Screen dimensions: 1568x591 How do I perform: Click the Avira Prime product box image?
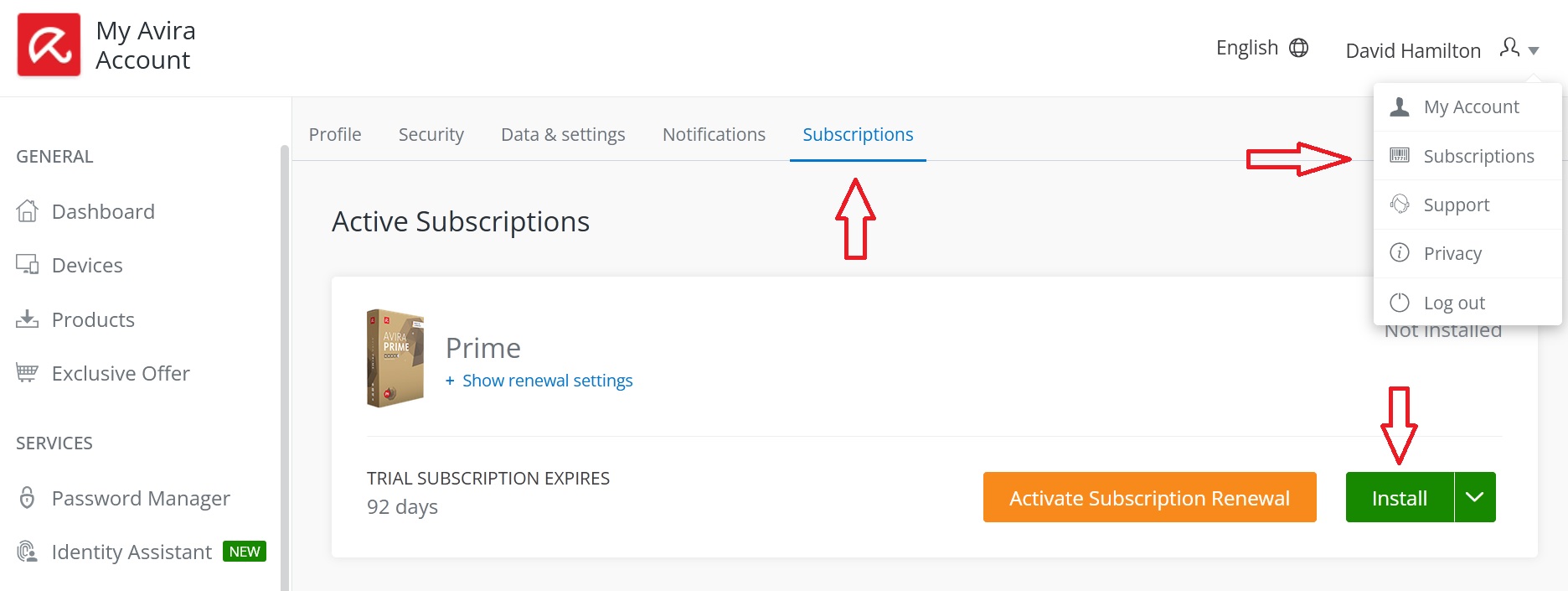[x=395, y=358]
